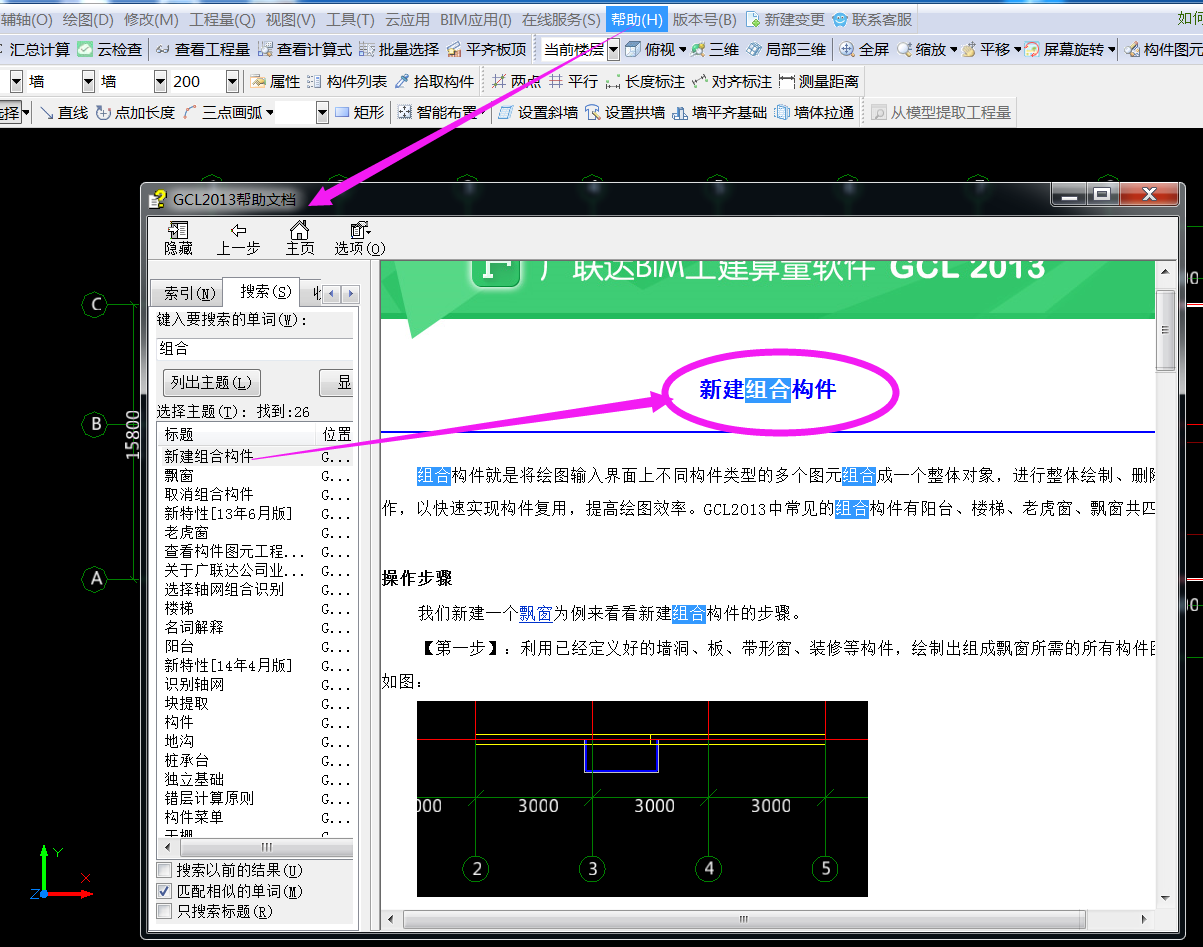Open the BIM应用(I) menu

point(476,19)
